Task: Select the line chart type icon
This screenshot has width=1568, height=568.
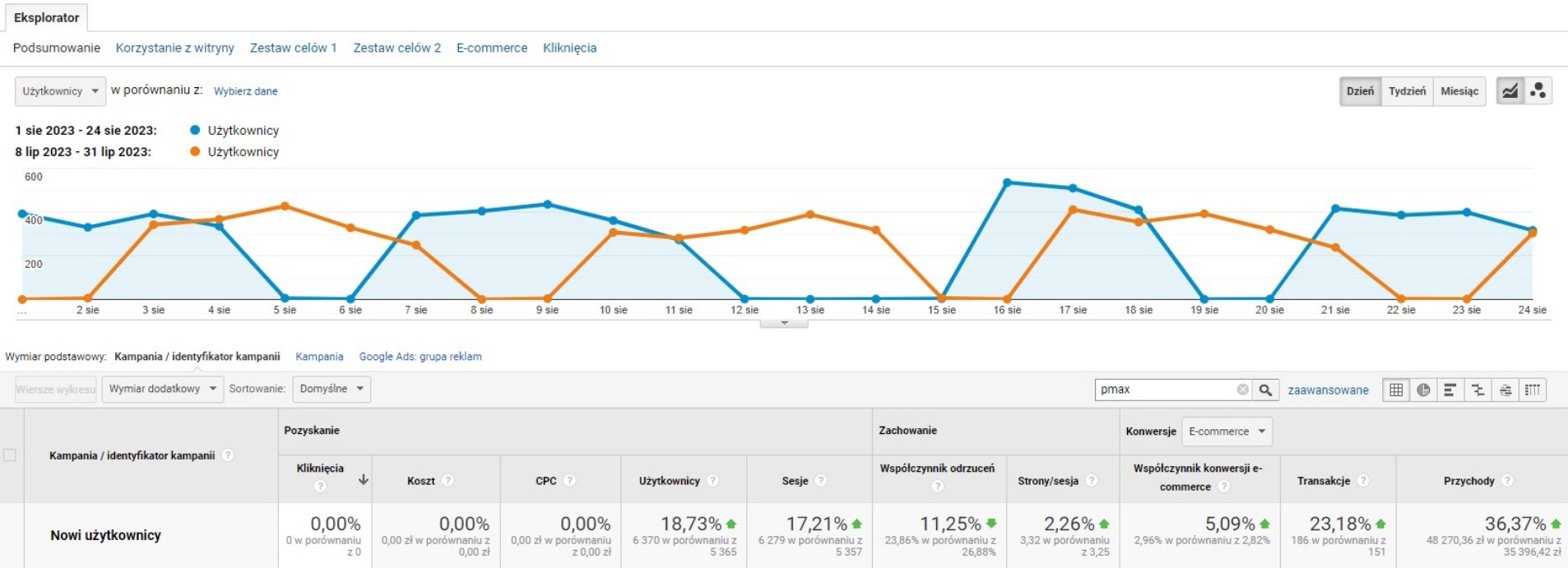Action: click(1510, 91)
